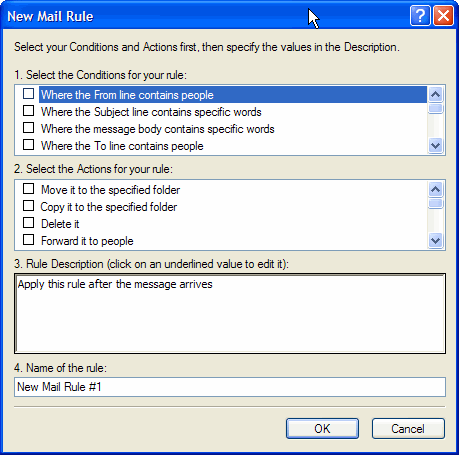Screen dimensions: 459x455
Task: Click the Cancel button
Action: [x=408, y=429]
